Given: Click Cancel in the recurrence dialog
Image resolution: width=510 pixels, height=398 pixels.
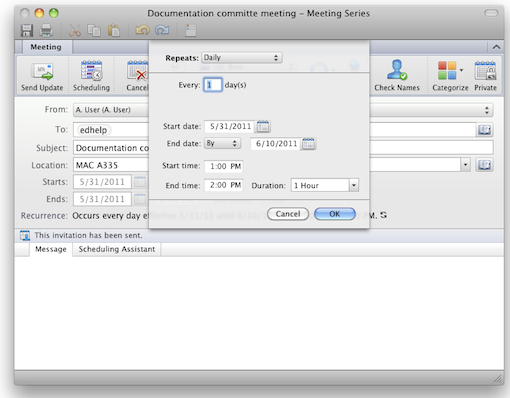Looking at the screenshot, I should [x=288, y=214].
